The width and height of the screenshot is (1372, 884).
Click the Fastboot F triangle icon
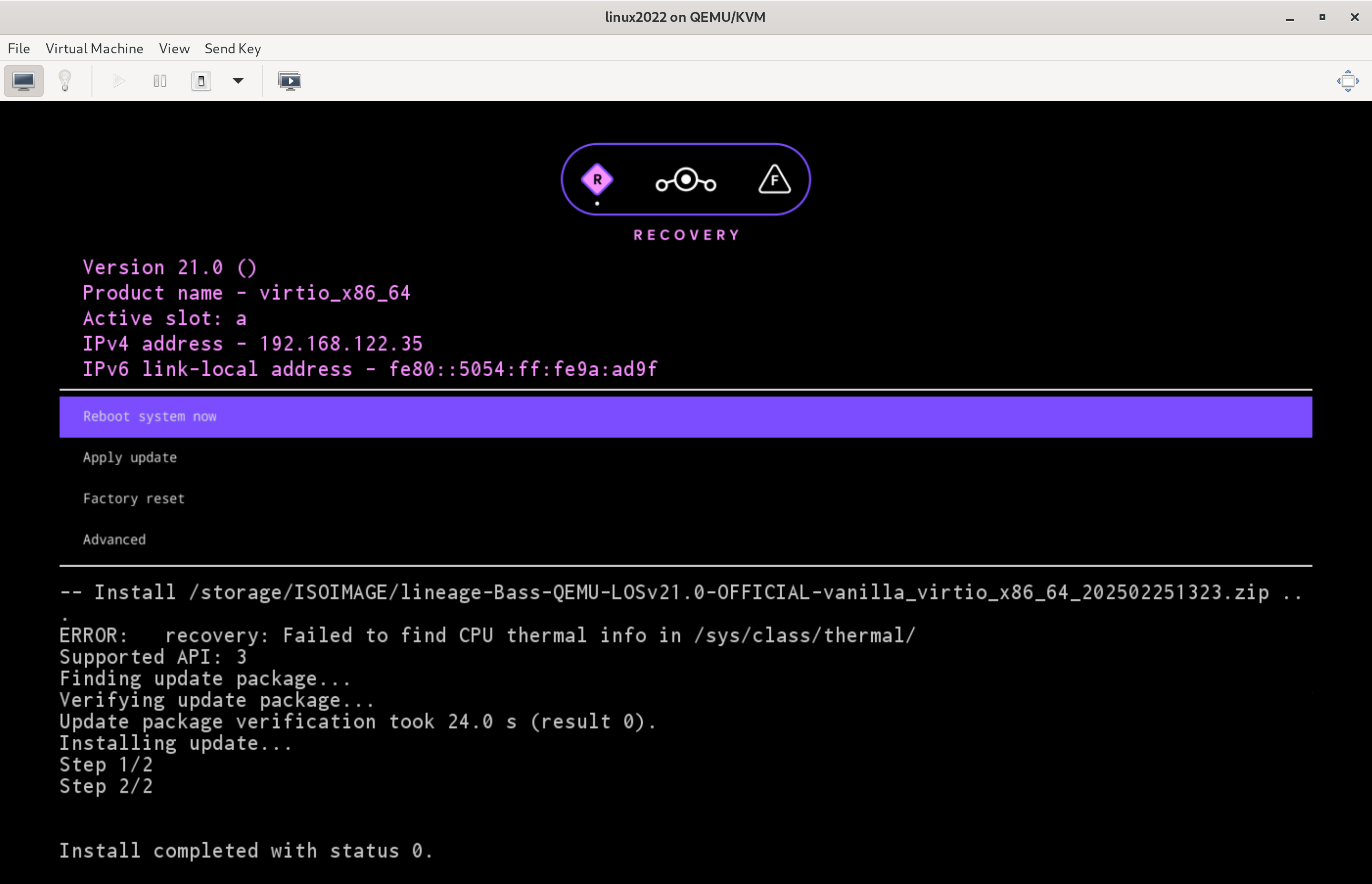(x=775, y=179)
